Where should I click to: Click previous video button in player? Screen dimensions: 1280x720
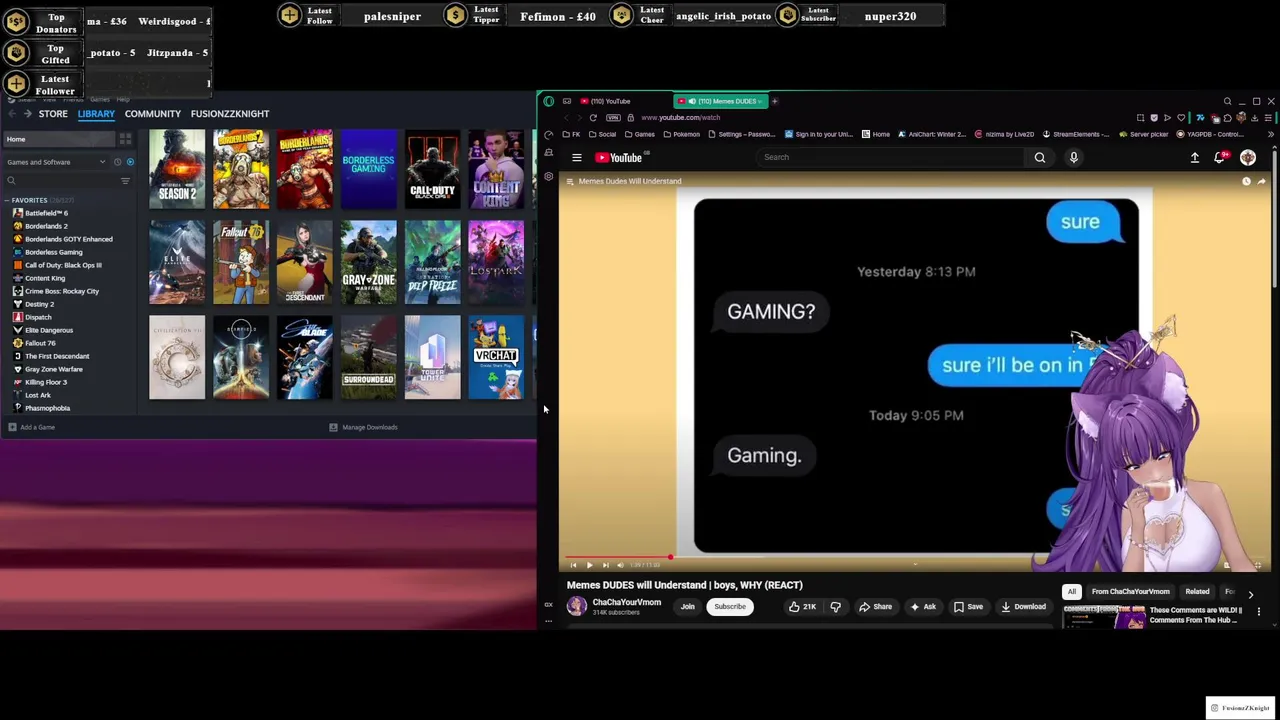click(573, 565)
